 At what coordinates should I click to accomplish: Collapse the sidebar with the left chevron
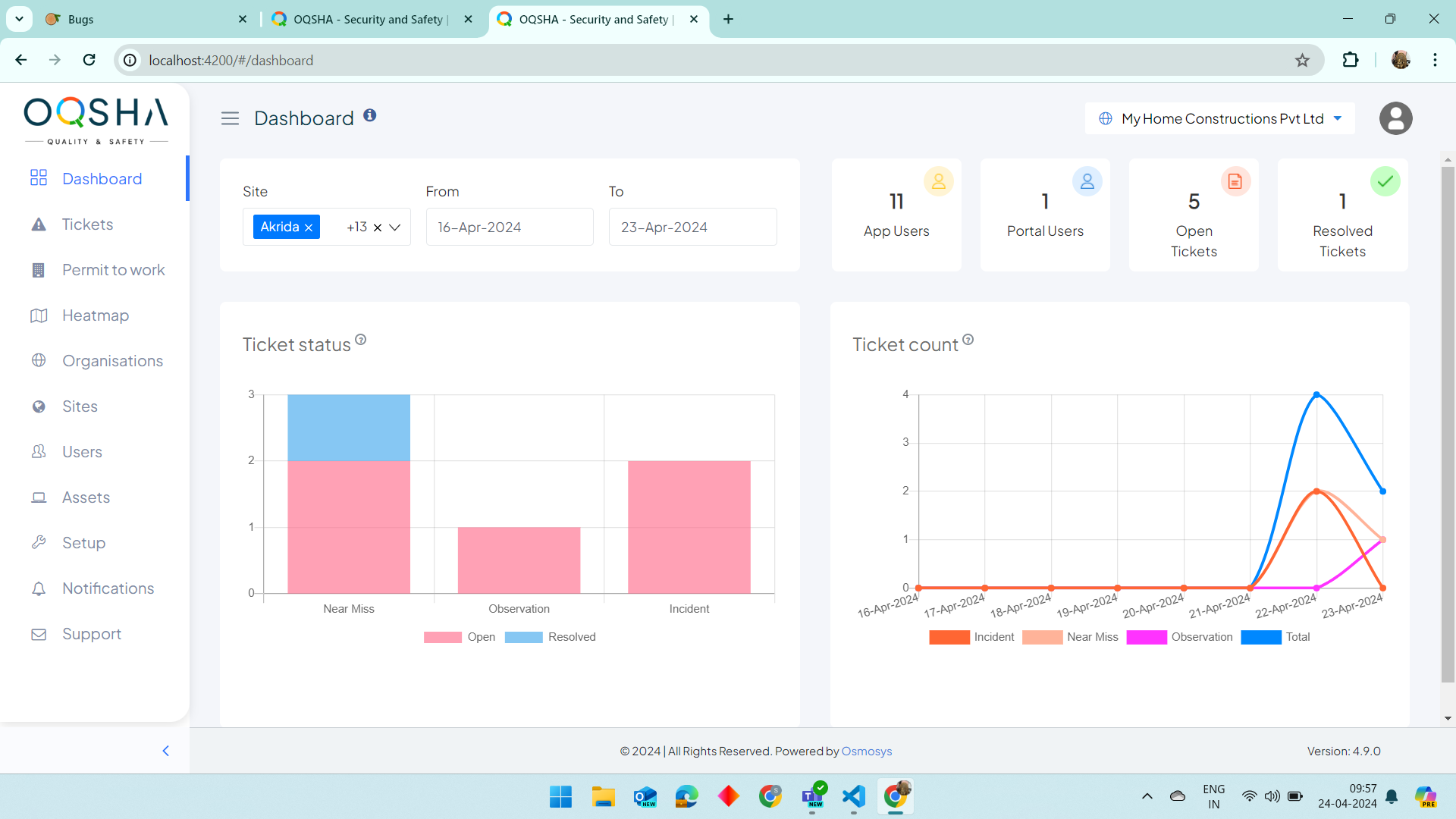point(165,751)
